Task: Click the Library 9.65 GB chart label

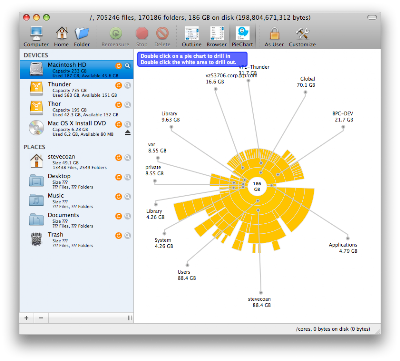Action: [x=170, y=117]
